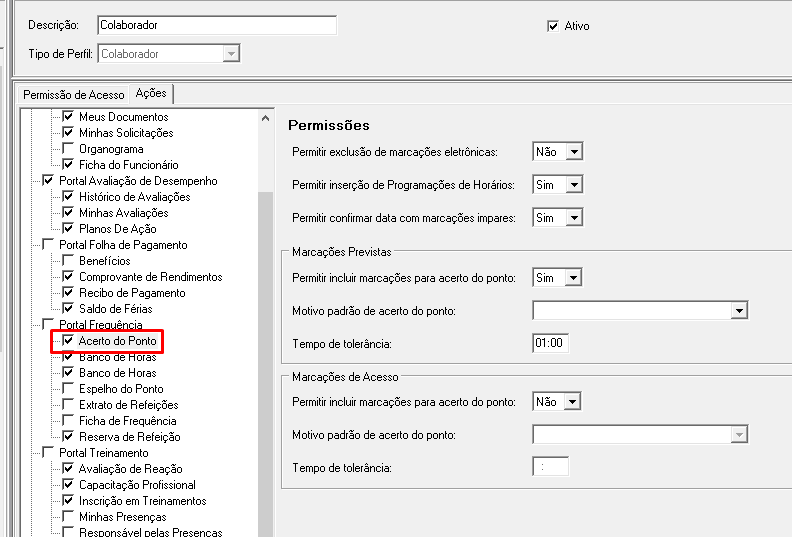Screen dimensions: 792x537
Task: Select the Ações tab
Action: pos(151,93)
